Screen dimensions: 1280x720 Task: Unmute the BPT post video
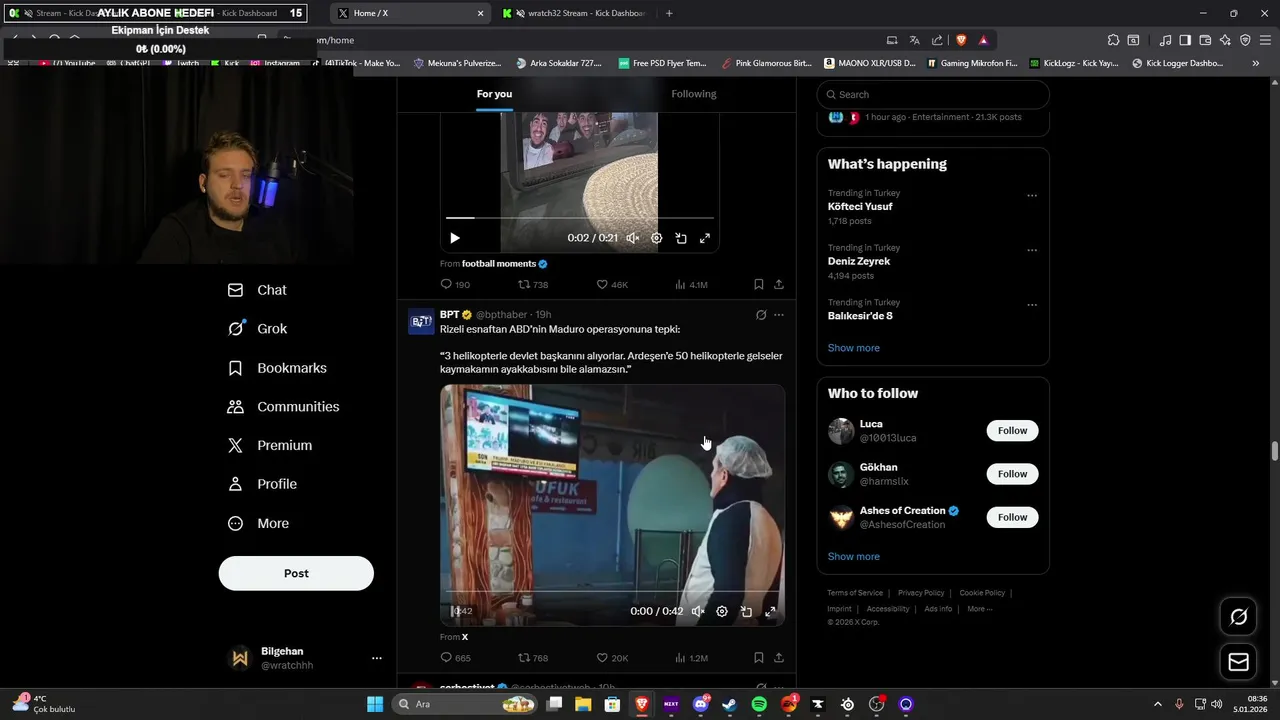coord(698,611)
